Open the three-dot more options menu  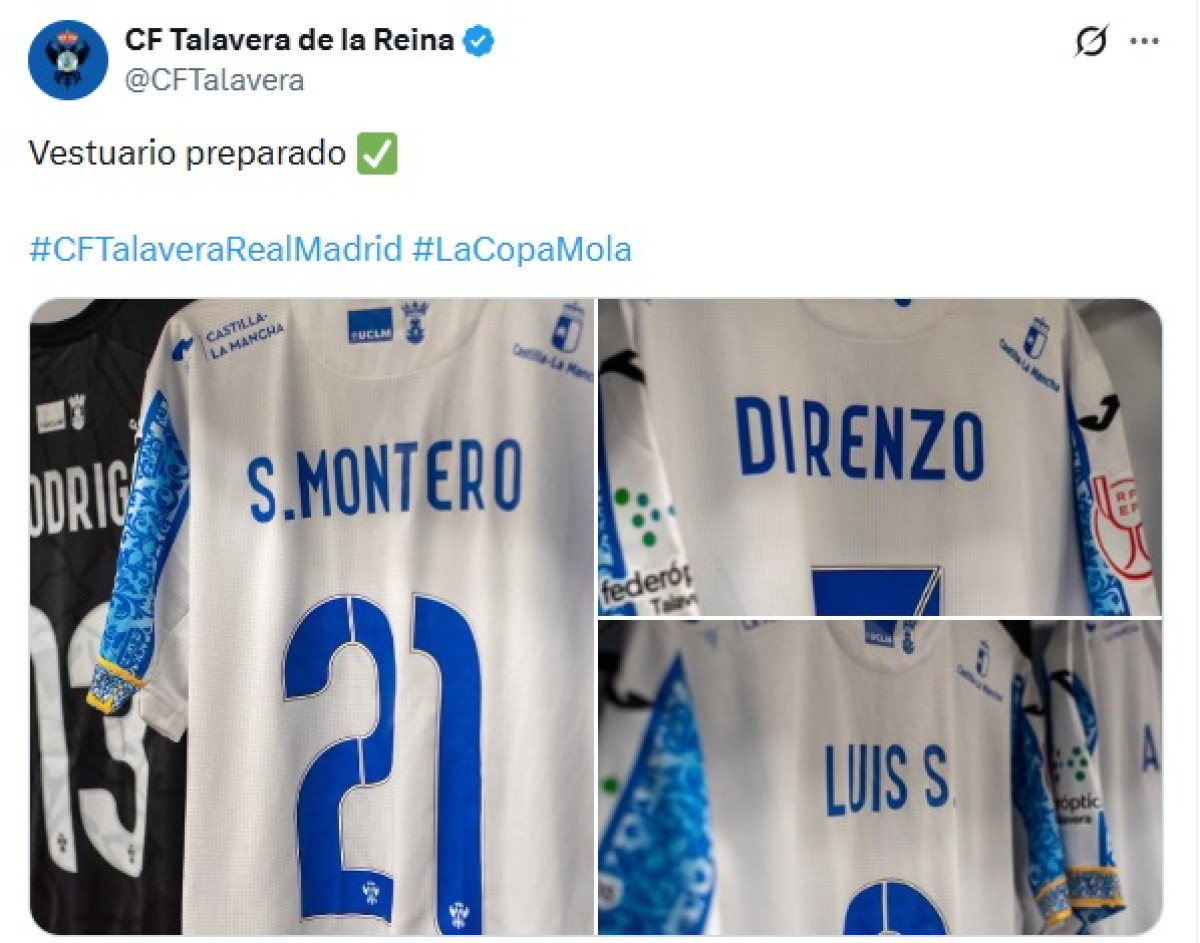[1144, 41]
